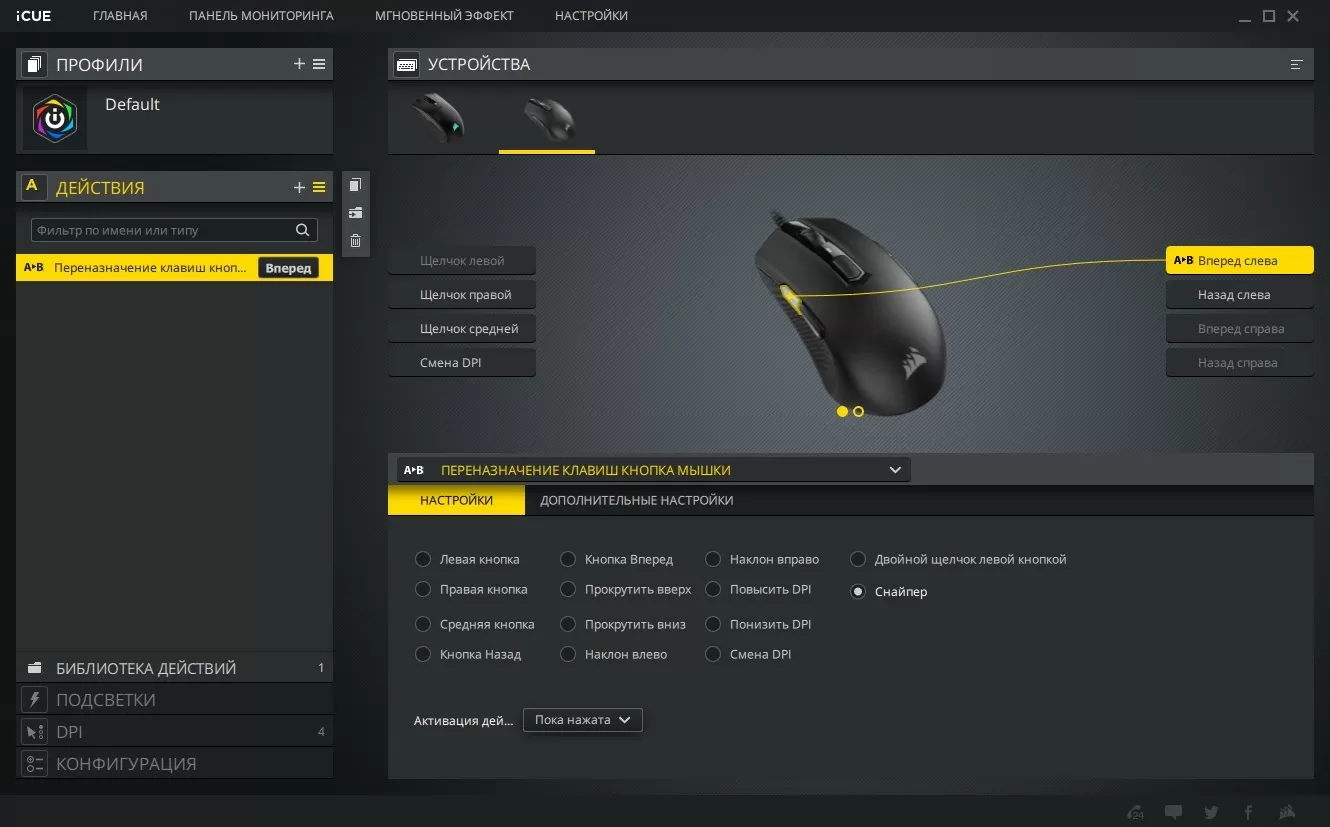The width and height of the screenshot is (1330, 827).
Task: Select the Снайпер radio button
Action: (857, 591)
